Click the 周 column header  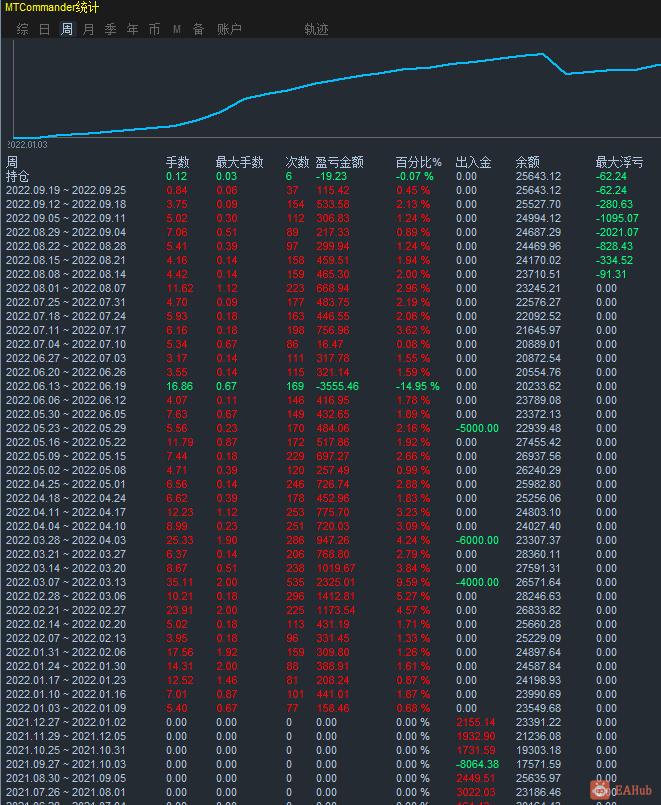click(12, 162)
